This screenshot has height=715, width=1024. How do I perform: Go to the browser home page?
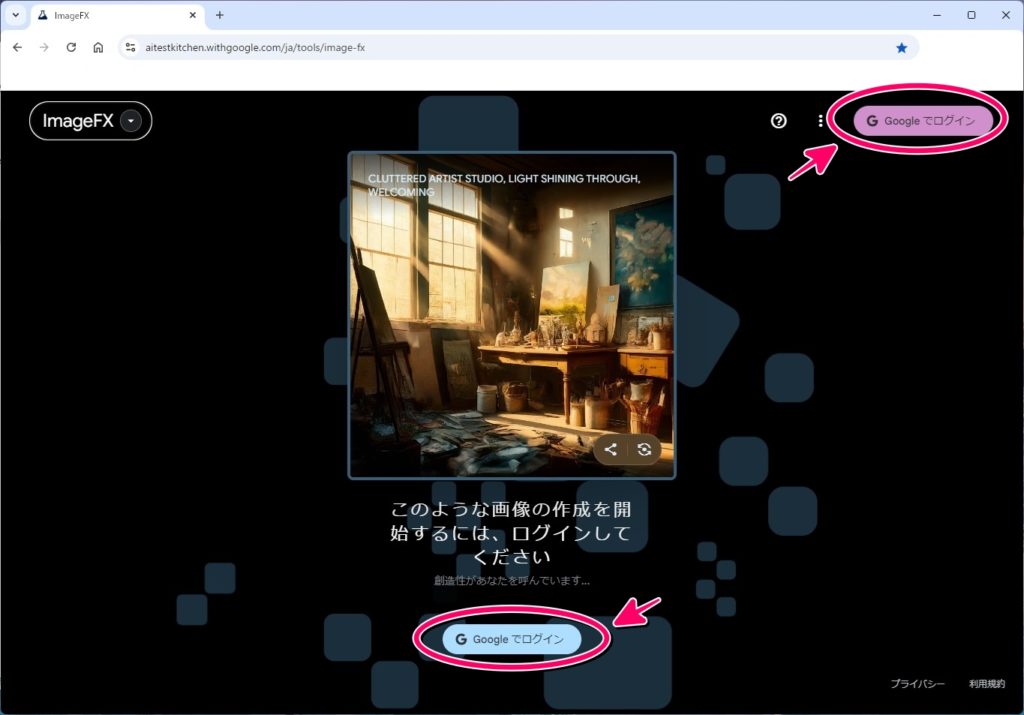click(x=98, y=47)
